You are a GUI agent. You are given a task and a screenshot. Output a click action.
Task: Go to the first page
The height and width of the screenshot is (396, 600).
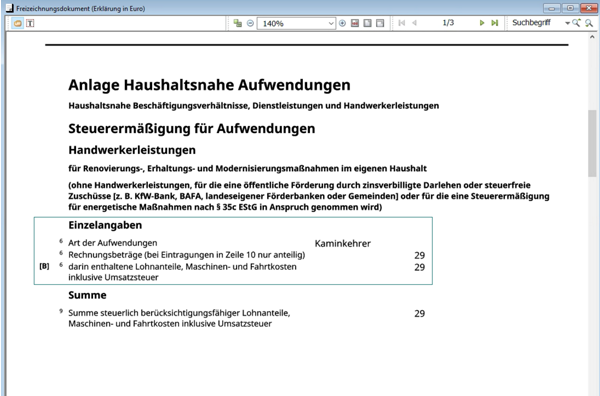click(402, 23)
